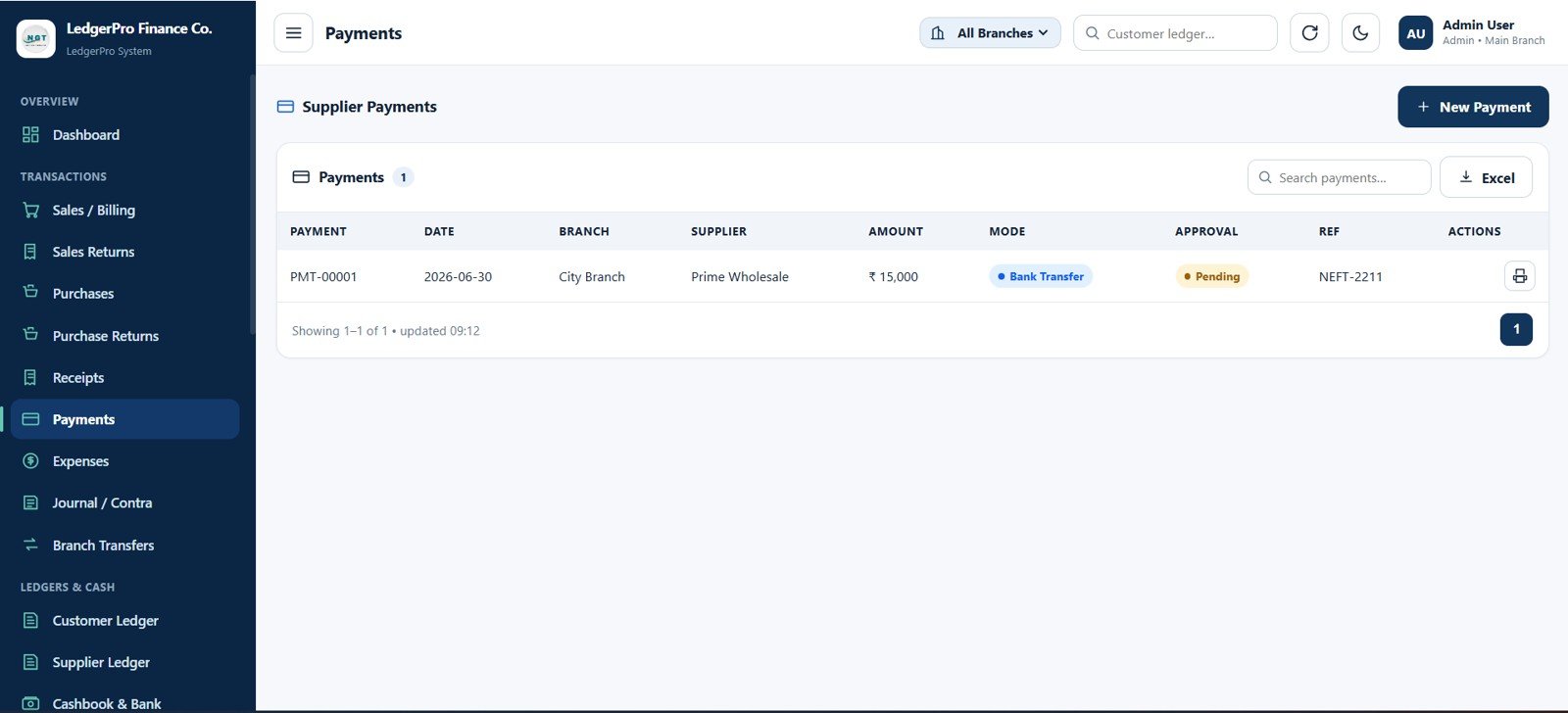The width and height of the screenshot is (1568, 713).
Task: Toggle the sidebar with hamburger menu icon
Action: (x=293, y=33)
